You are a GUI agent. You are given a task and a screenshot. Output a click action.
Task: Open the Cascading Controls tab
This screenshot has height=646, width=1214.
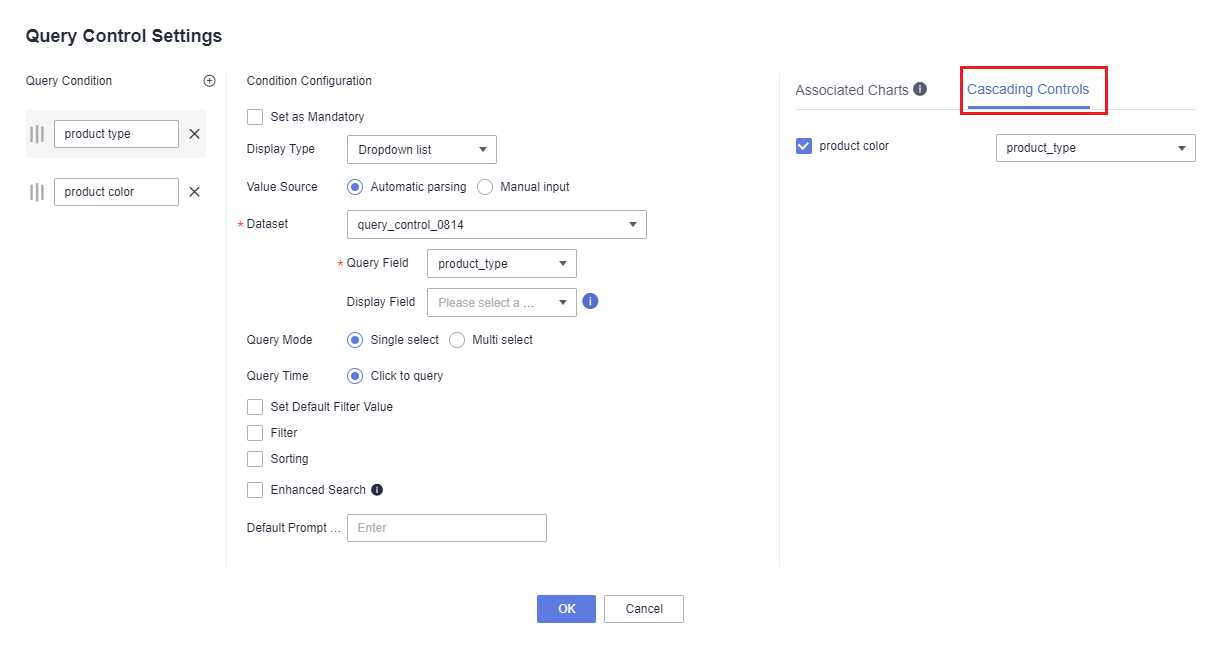[1028, 90]
